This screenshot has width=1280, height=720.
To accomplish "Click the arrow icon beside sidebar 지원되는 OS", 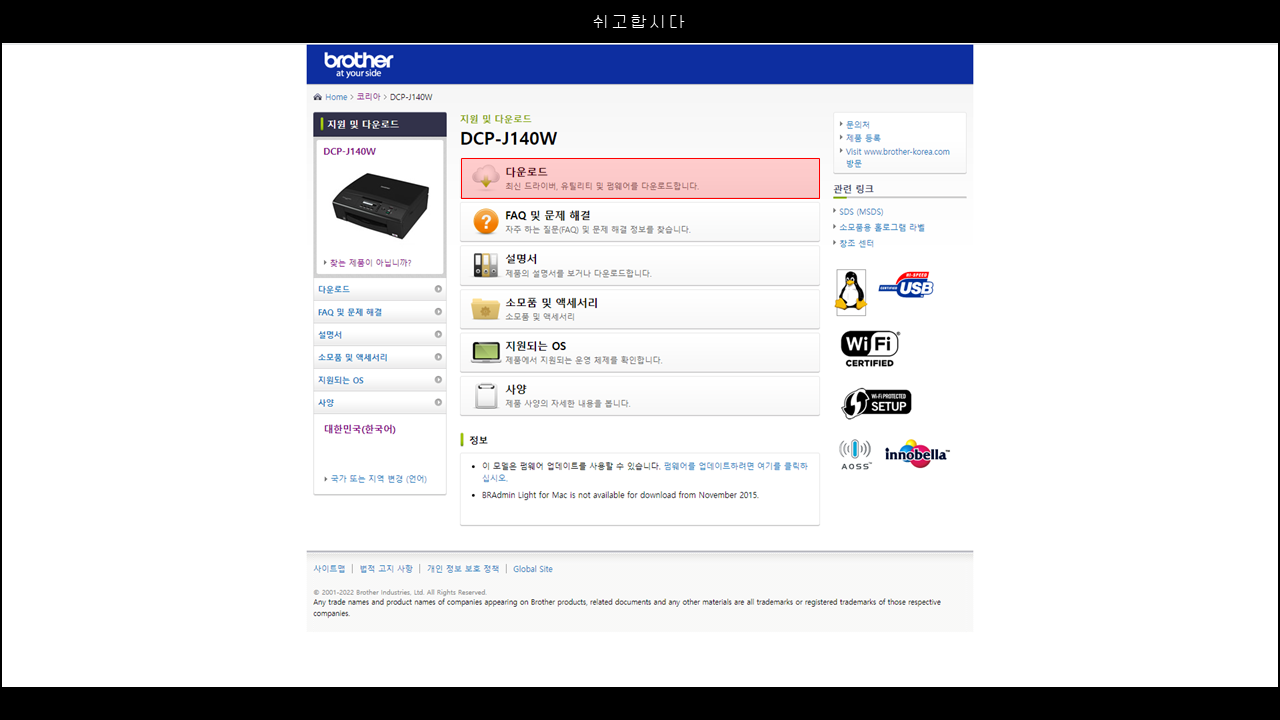I will point(438,380).
